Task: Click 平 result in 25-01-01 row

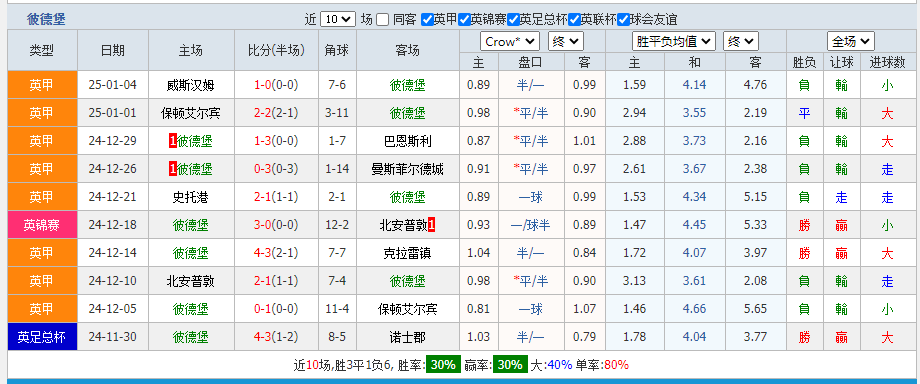Action: click(804, 113)
